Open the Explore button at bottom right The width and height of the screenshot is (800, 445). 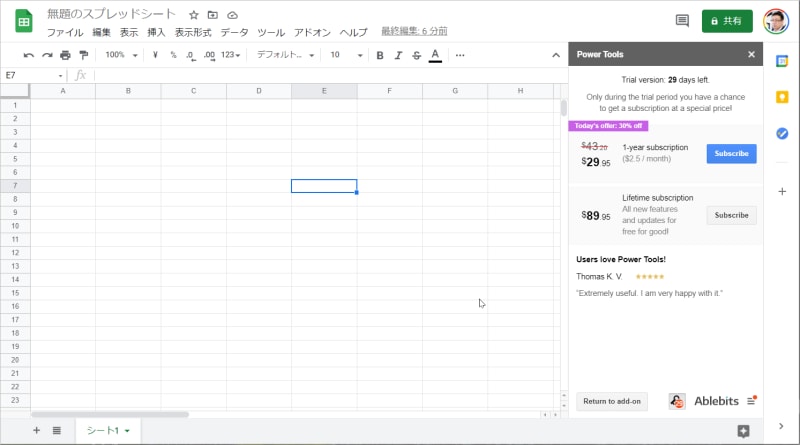tap(743, 431)
